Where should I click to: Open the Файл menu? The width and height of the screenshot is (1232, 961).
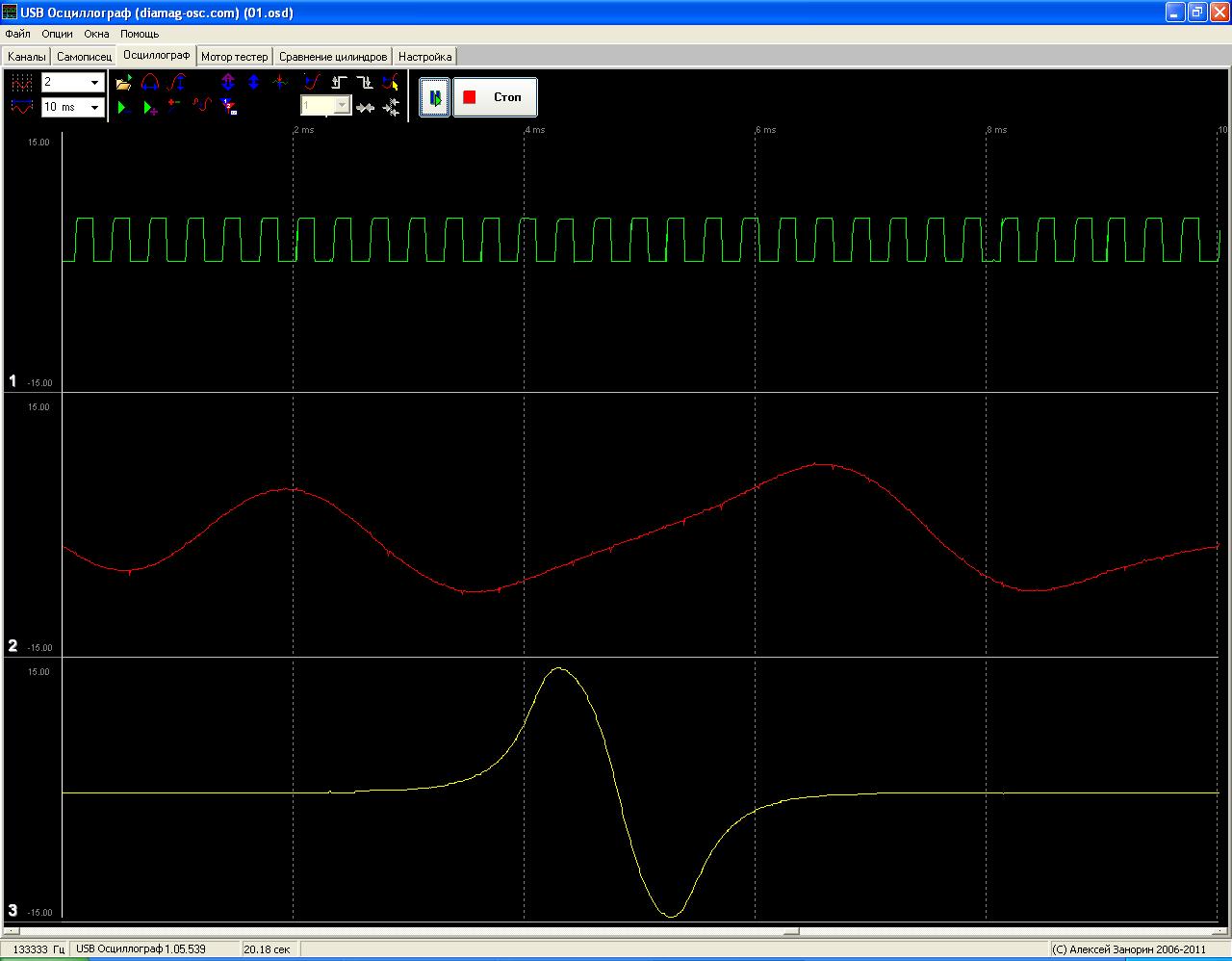[x=17, y=34]
